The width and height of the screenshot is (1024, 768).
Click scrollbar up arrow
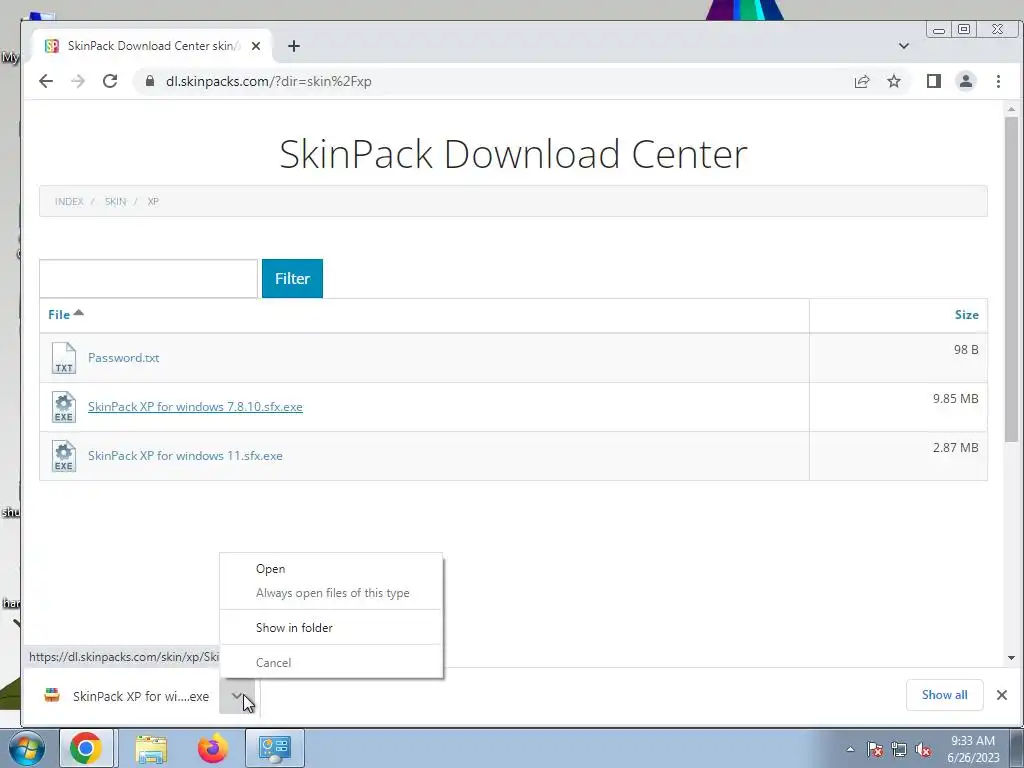[1011, 109]
